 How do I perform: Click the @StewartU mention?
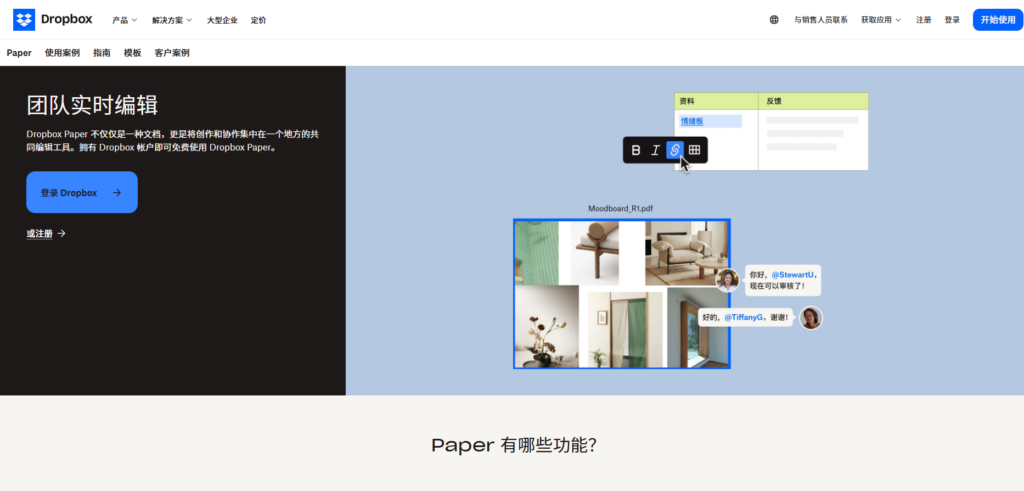tap(793, 275)
